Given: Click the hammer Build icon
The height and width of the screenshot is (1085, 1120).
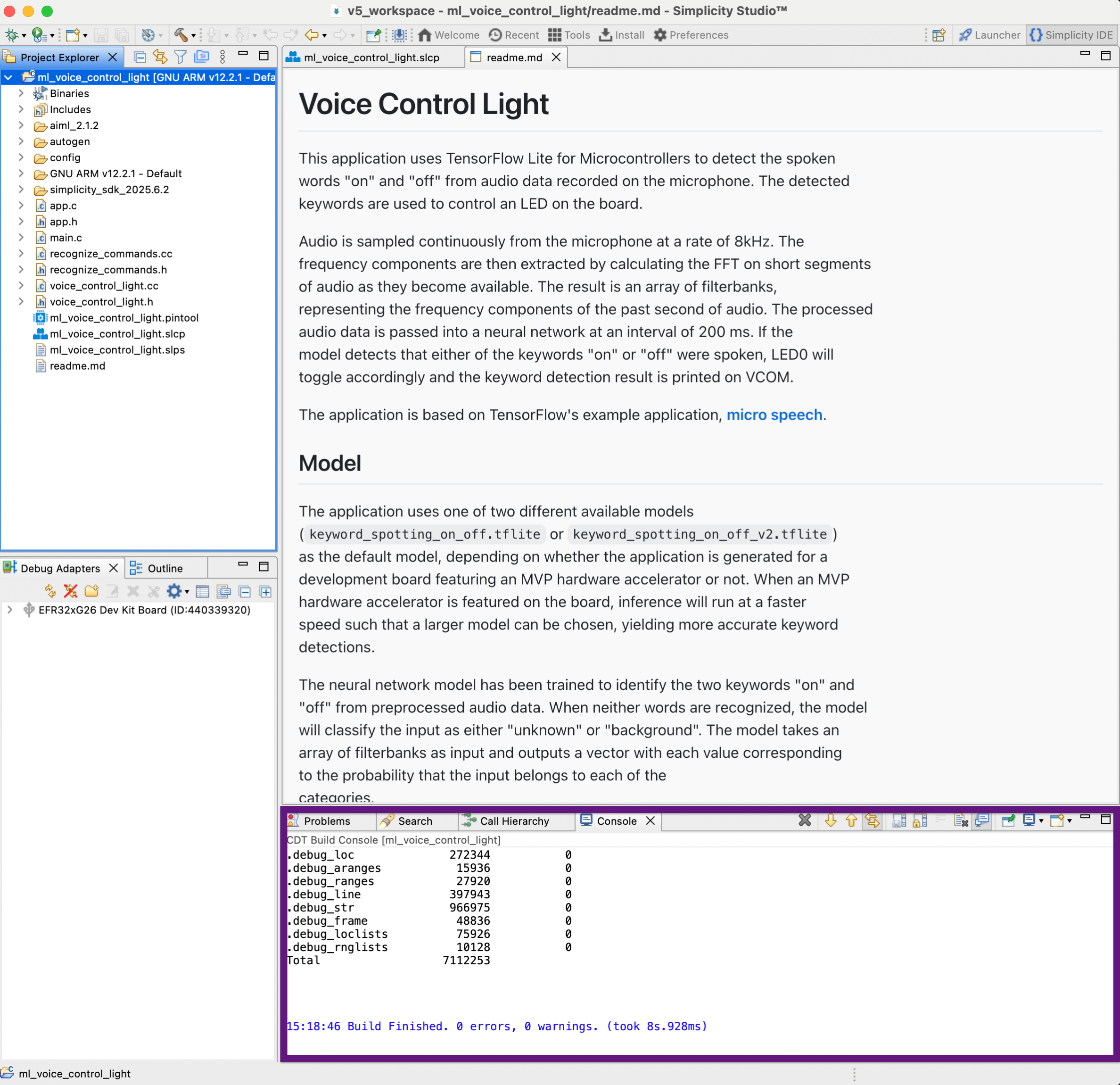Looking at the screenshot, I should point(181,35).
